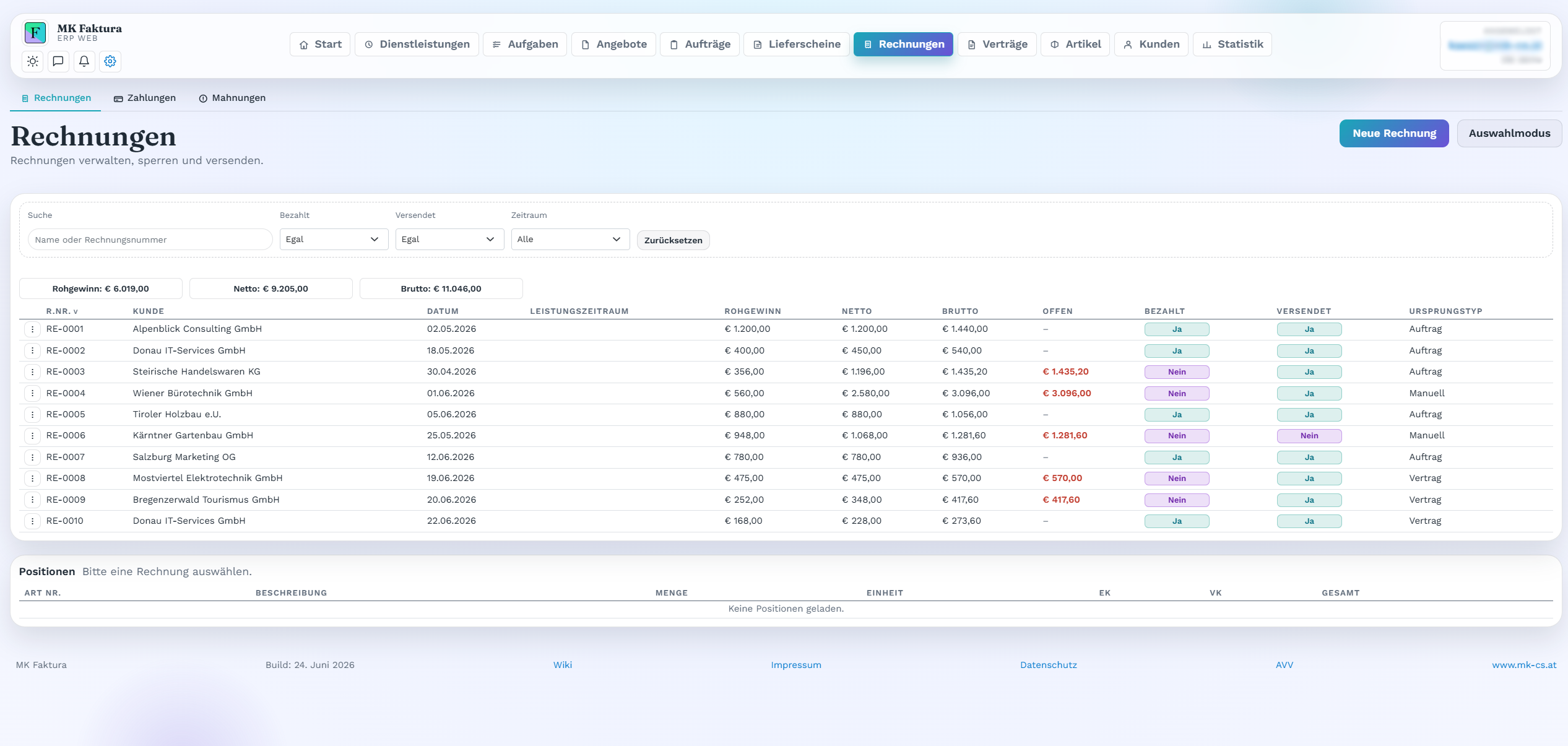Switch to the Zahlungen tab
1568x746 pixels.
tap(145, 98)
